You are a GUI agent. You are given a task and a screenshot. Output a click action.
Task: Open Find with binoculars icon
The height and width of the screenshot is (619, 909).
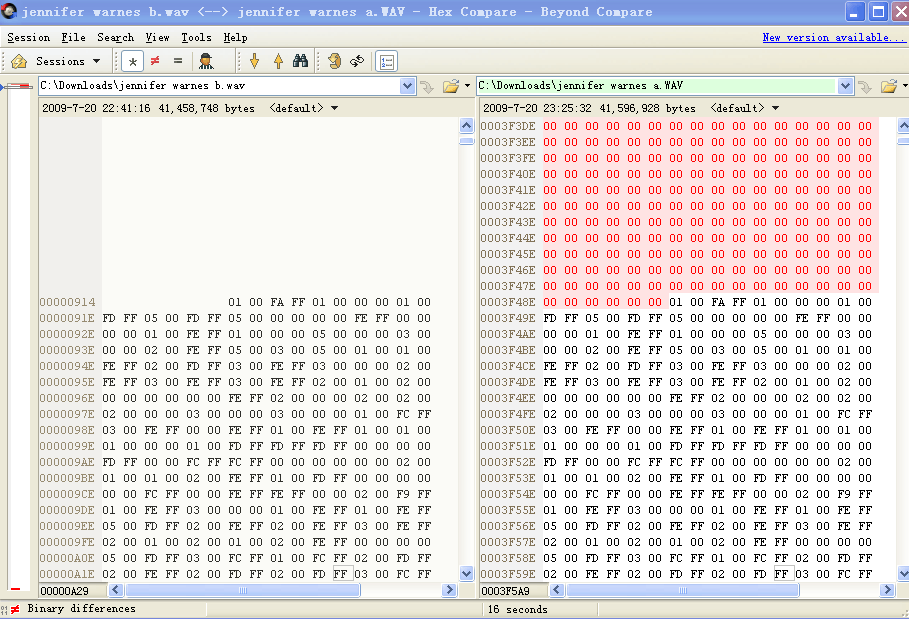(x=300, y=60)
